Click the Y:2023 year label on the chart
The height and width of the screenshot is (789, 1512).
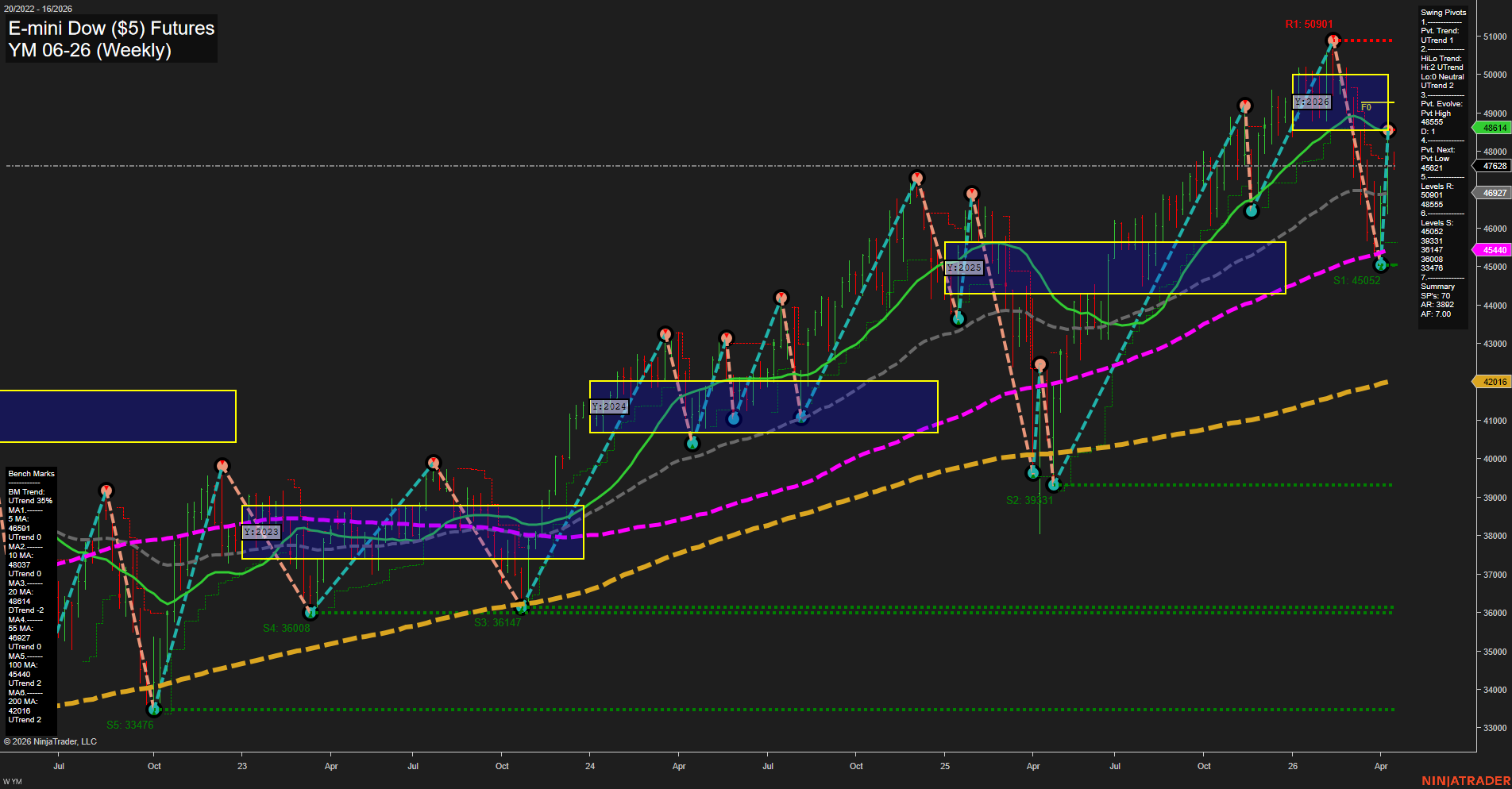(x=260, y=532)
